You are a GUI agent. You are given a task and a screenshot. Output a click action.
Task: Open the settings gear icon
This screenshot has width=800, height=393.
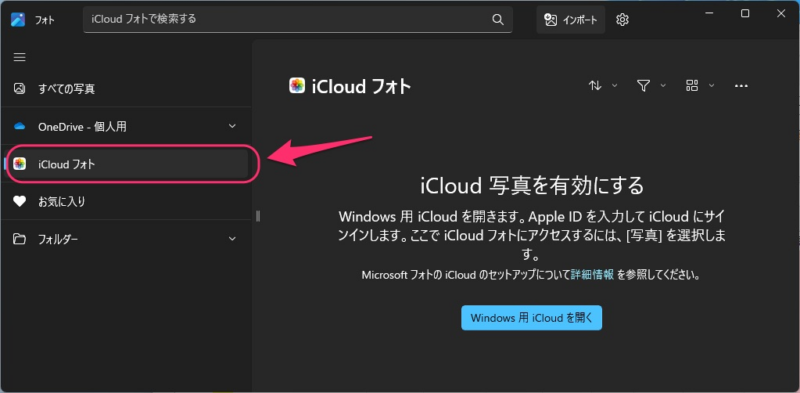[622, 20]
